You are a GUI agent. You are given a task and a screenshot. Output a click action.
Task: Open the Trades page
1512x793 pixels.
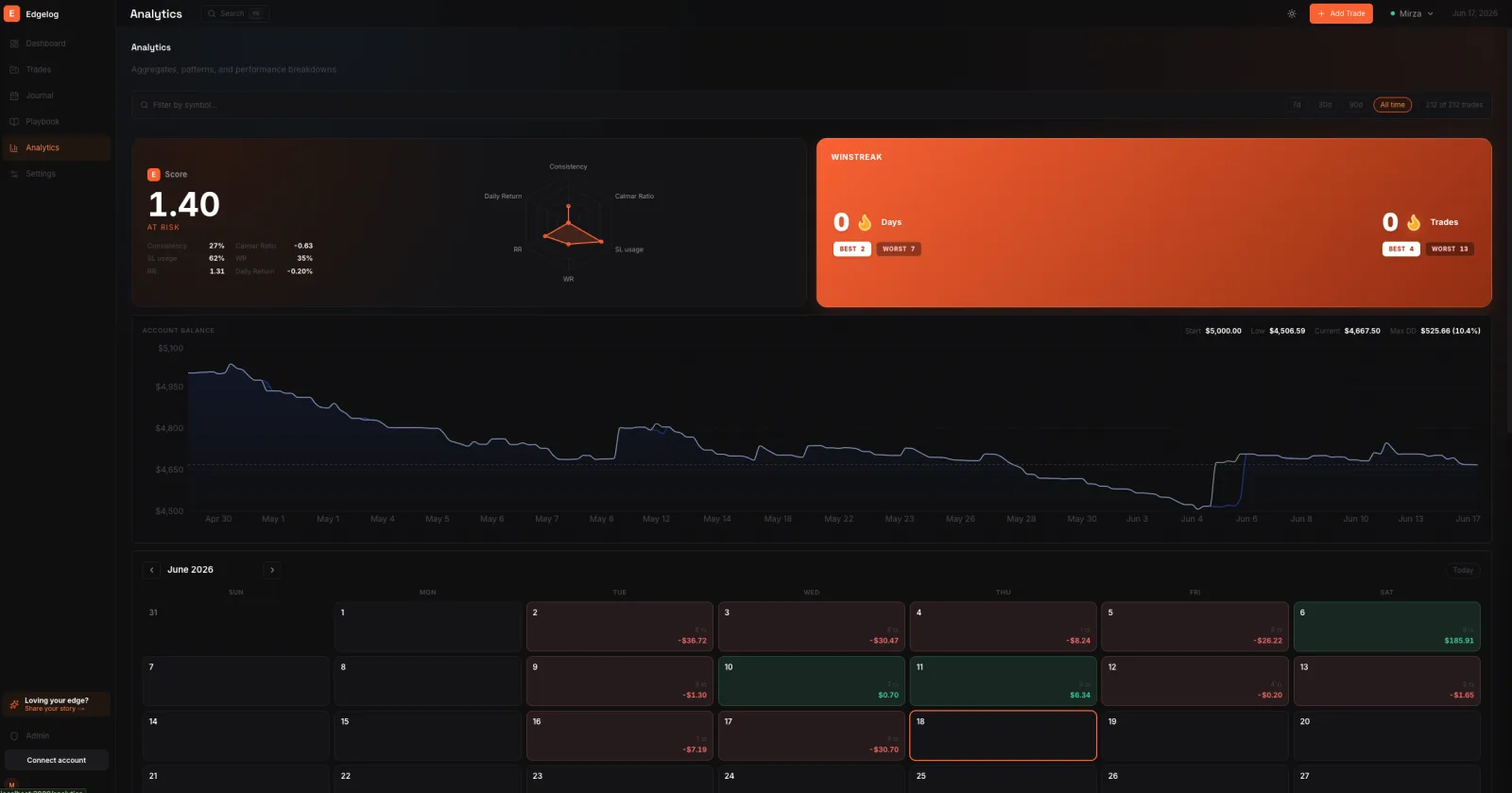[57, 70]
